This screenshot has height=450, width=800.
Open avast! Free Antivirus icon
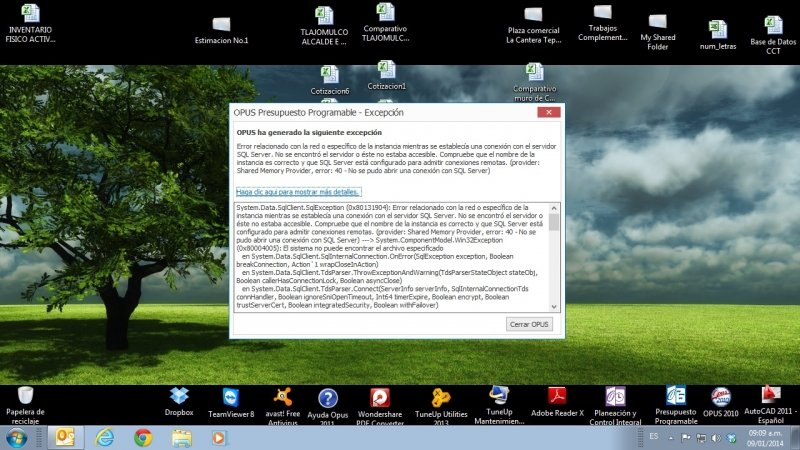point(280,397)
